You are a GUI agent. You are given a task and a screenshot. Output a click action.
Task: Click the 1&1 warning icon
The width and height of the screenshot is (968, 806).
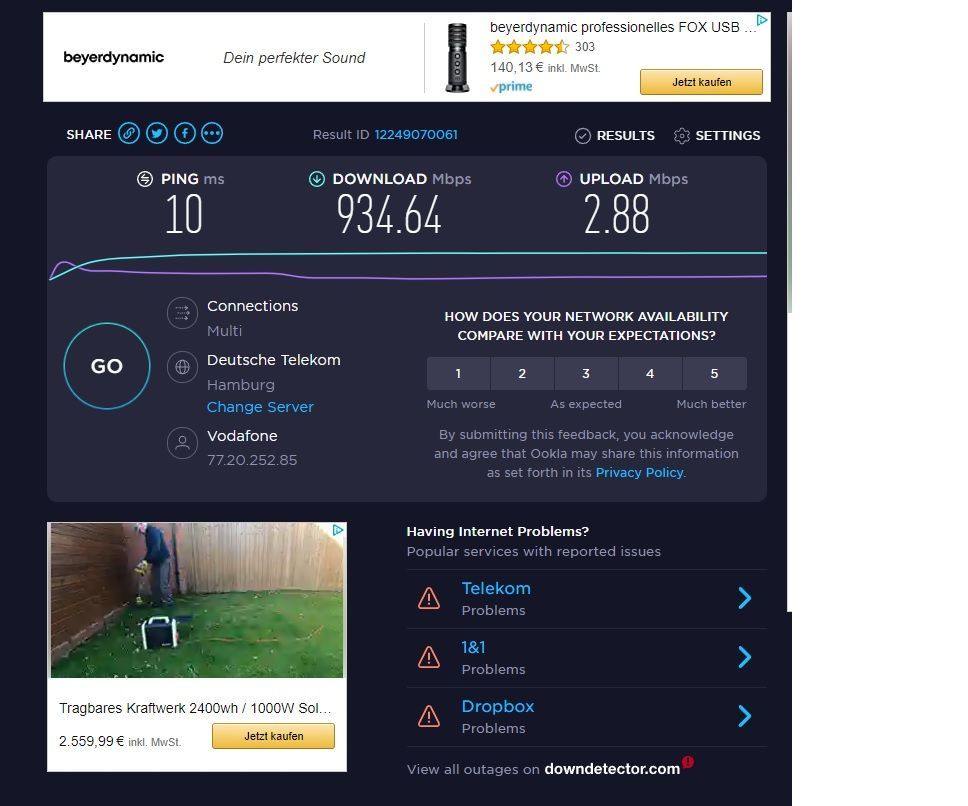(429, 657)
